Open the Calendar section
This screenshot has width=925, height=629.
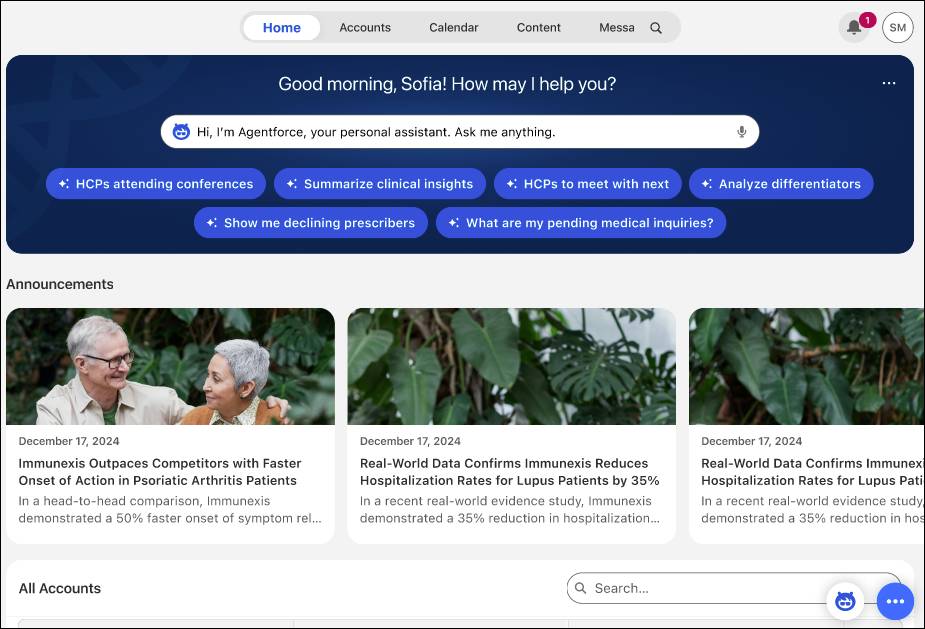click(x=453, y=27)
